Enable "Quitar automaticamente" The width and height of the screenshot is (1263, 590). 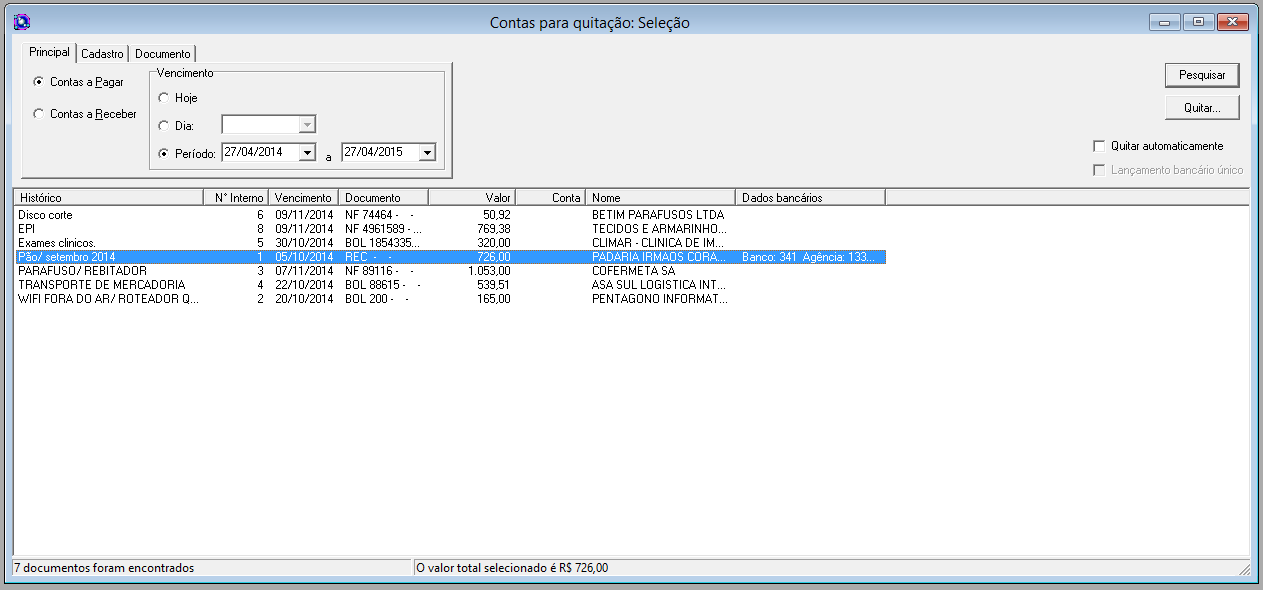pyautogui.click(x=1100, y=144)
